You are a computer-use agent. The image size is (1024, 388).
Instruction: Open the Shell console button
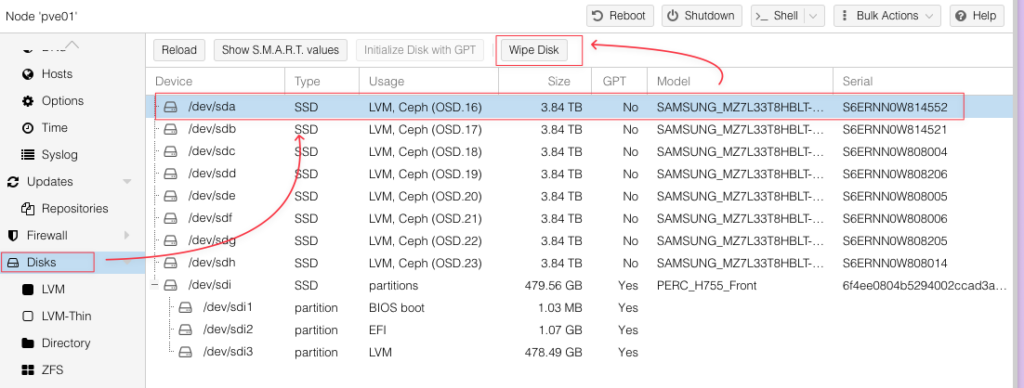click(x=777, y=16)
